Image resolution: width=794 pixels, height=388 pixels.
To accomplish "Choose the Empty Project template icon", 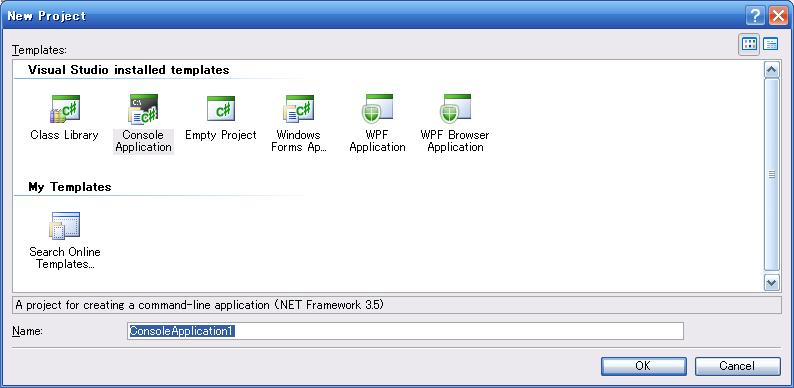I will 221,108.
